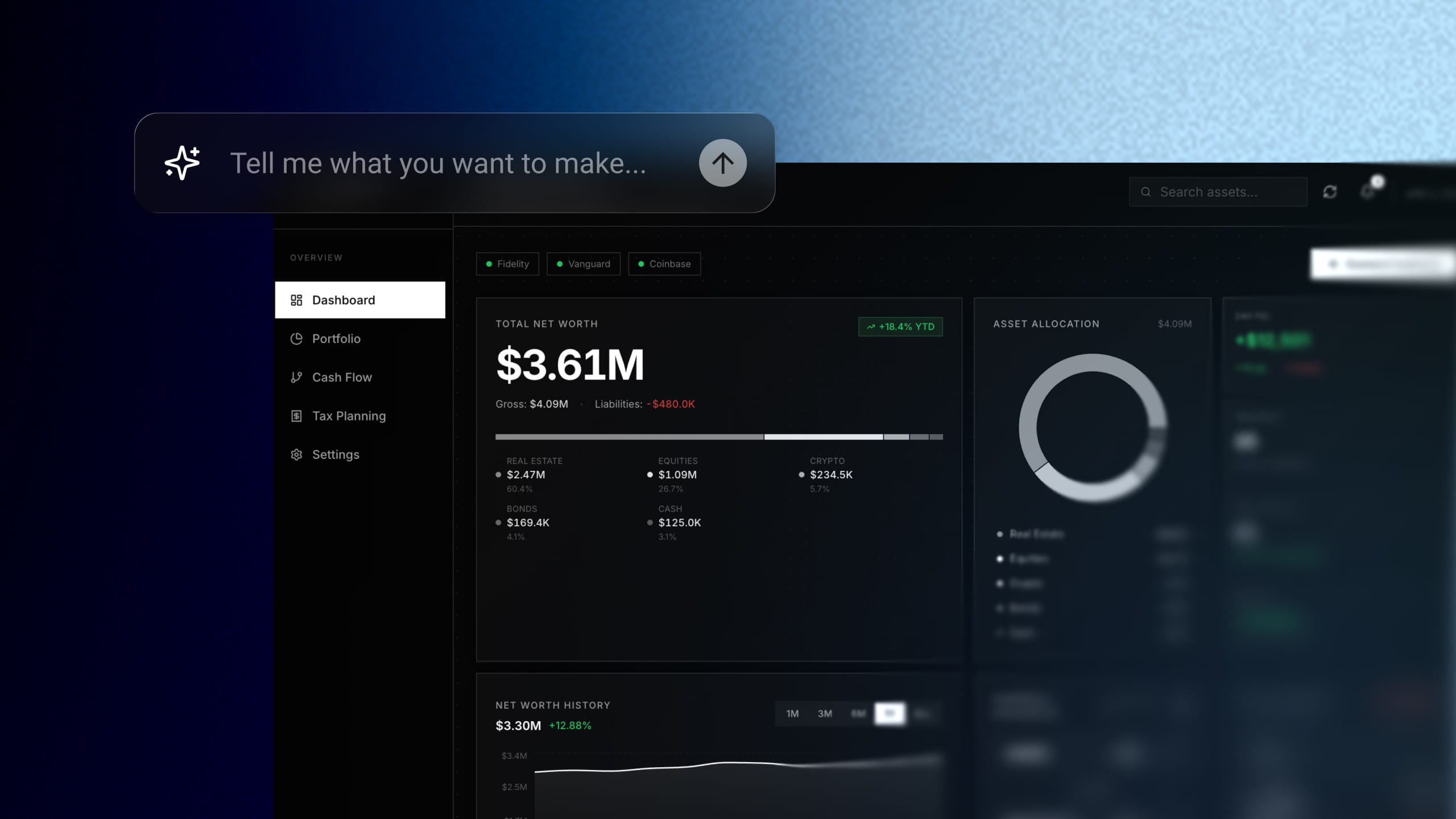
Task: Click the sparkle AI icon in the prompt bar
Action: point(182,163)
